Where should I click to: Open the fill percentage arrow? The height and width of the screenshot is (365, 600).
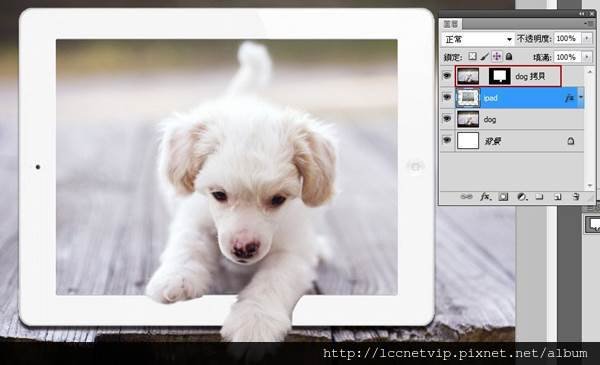587,57
